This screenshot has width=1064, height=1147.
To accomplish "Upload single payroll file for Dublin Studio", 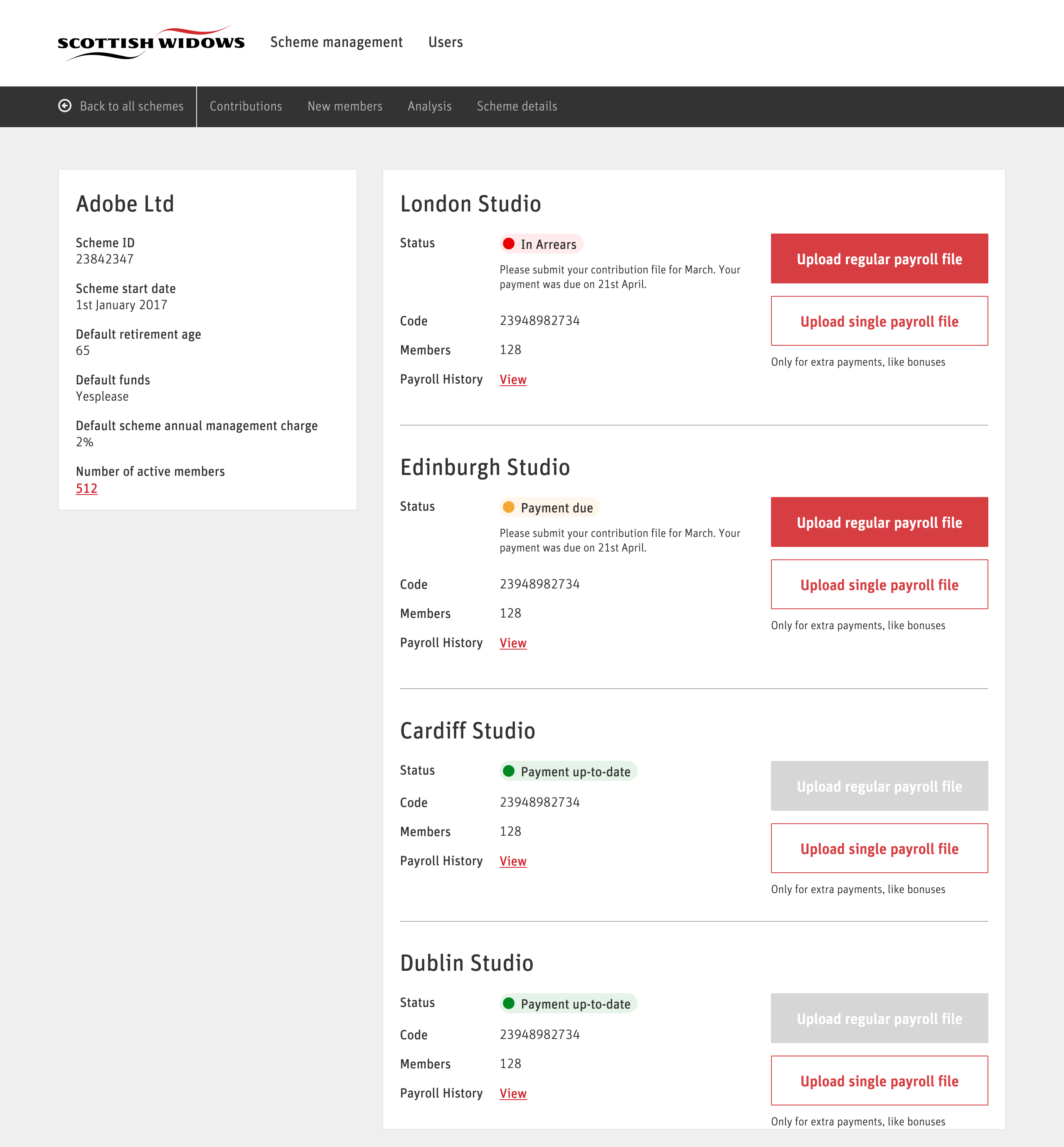I will (879, 1081).
